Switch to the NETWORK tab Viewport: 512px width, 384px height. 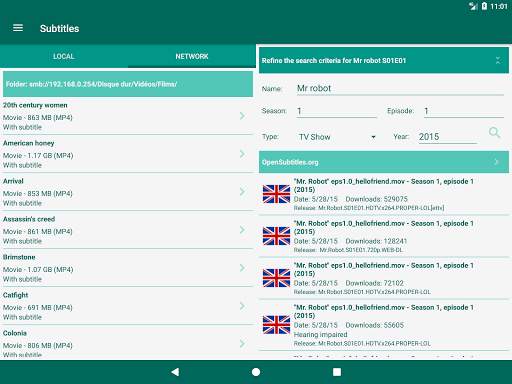pyautogui.click(x=192, y=56)
